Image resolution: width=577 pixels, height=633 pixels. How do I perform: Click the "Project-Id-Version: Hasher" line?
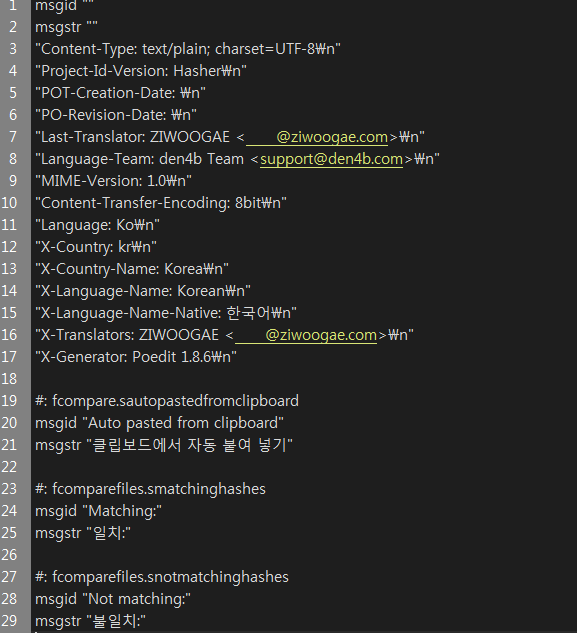(x=141, y=71)
